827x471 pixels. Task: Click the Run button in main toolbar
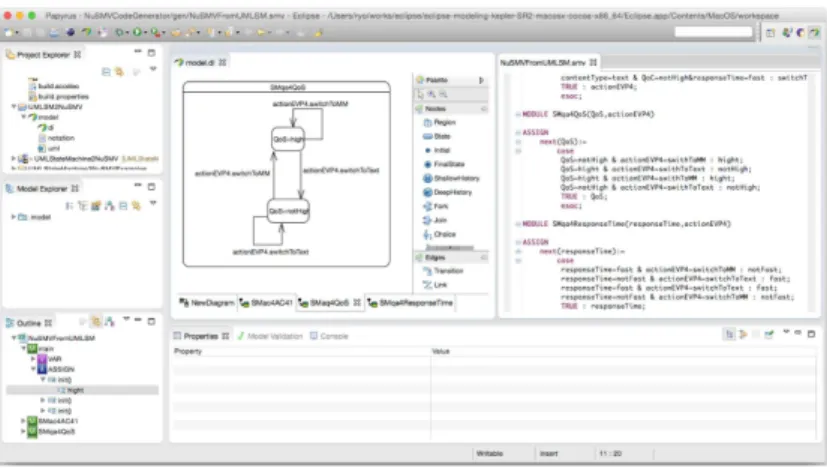point(137,32)
